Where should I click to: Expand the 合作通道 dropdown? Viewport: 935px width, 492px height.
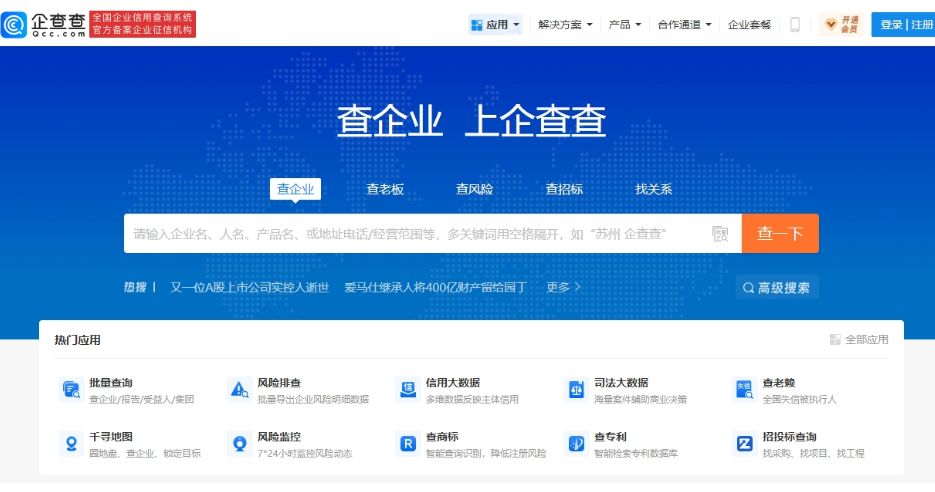[x=684, y=24]
